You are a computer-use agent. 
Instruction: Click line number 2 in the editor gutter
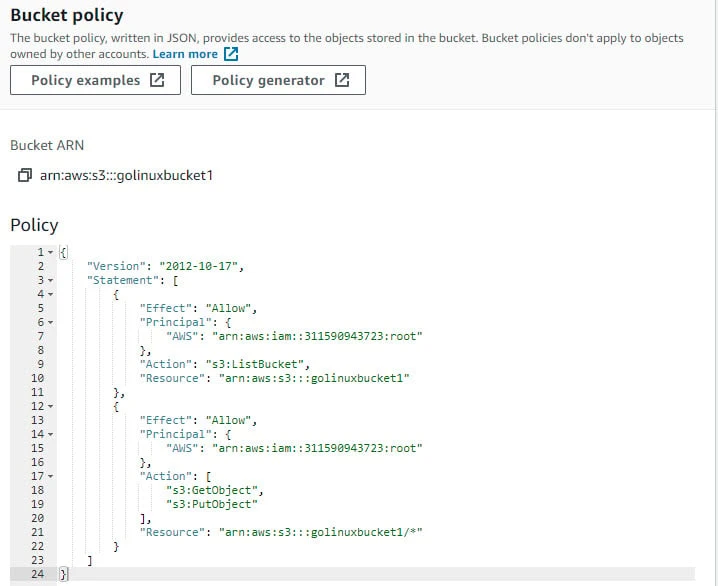[41, 266]
